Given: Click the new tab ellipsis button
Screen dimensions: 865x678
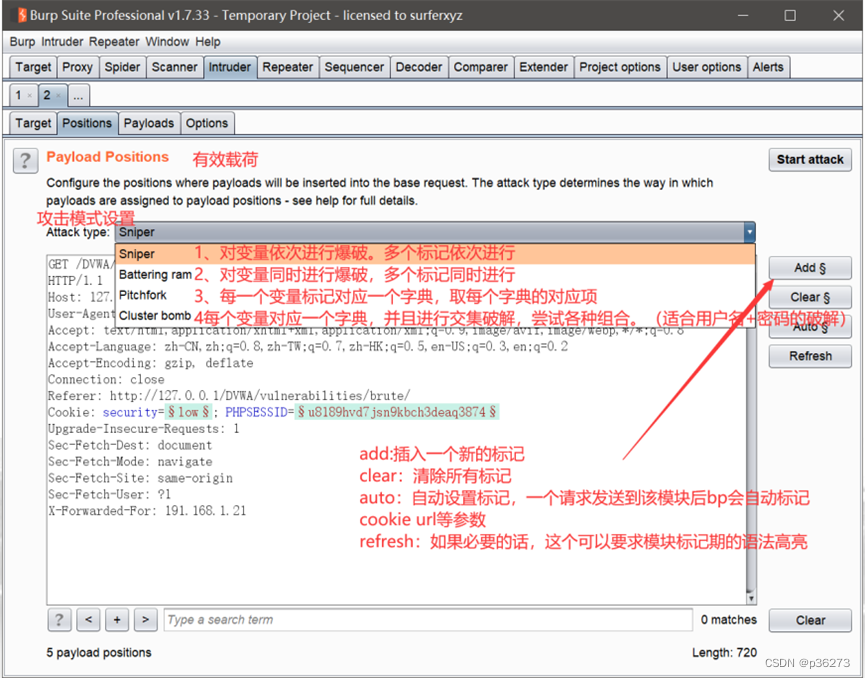Looking at the screenshot, I should 78,96.
